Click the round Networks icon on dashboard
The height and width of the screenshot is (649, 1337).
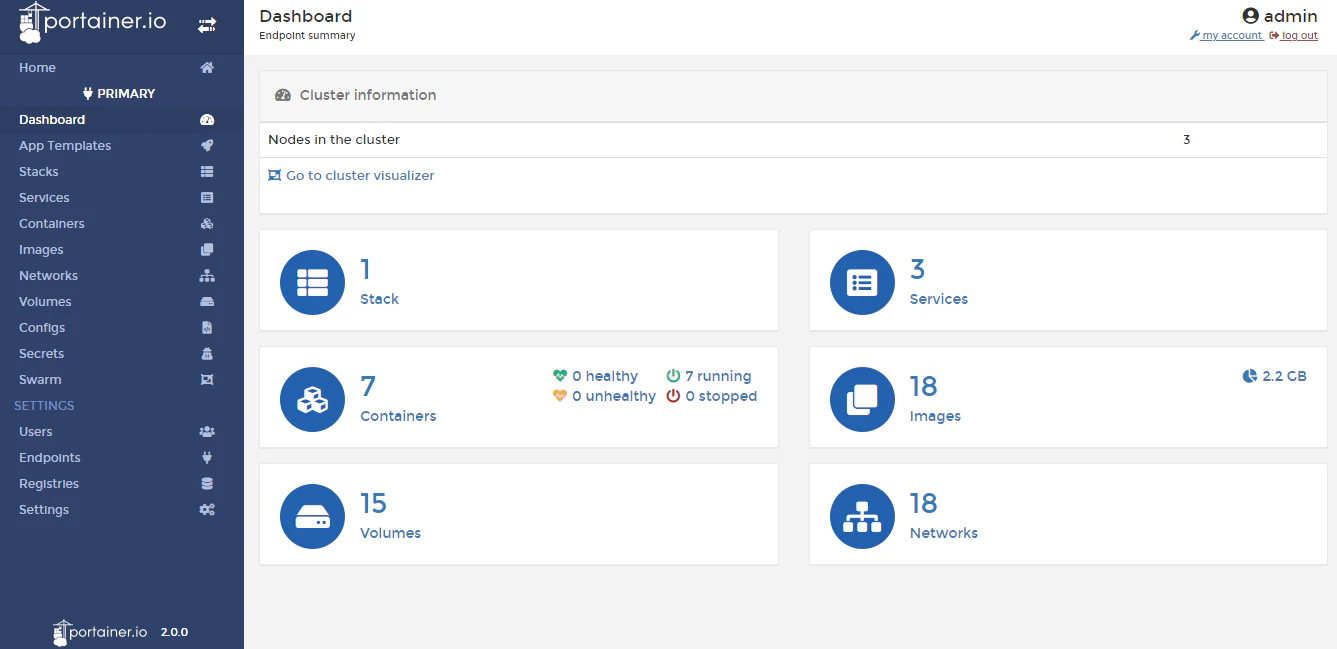point(862,516)
